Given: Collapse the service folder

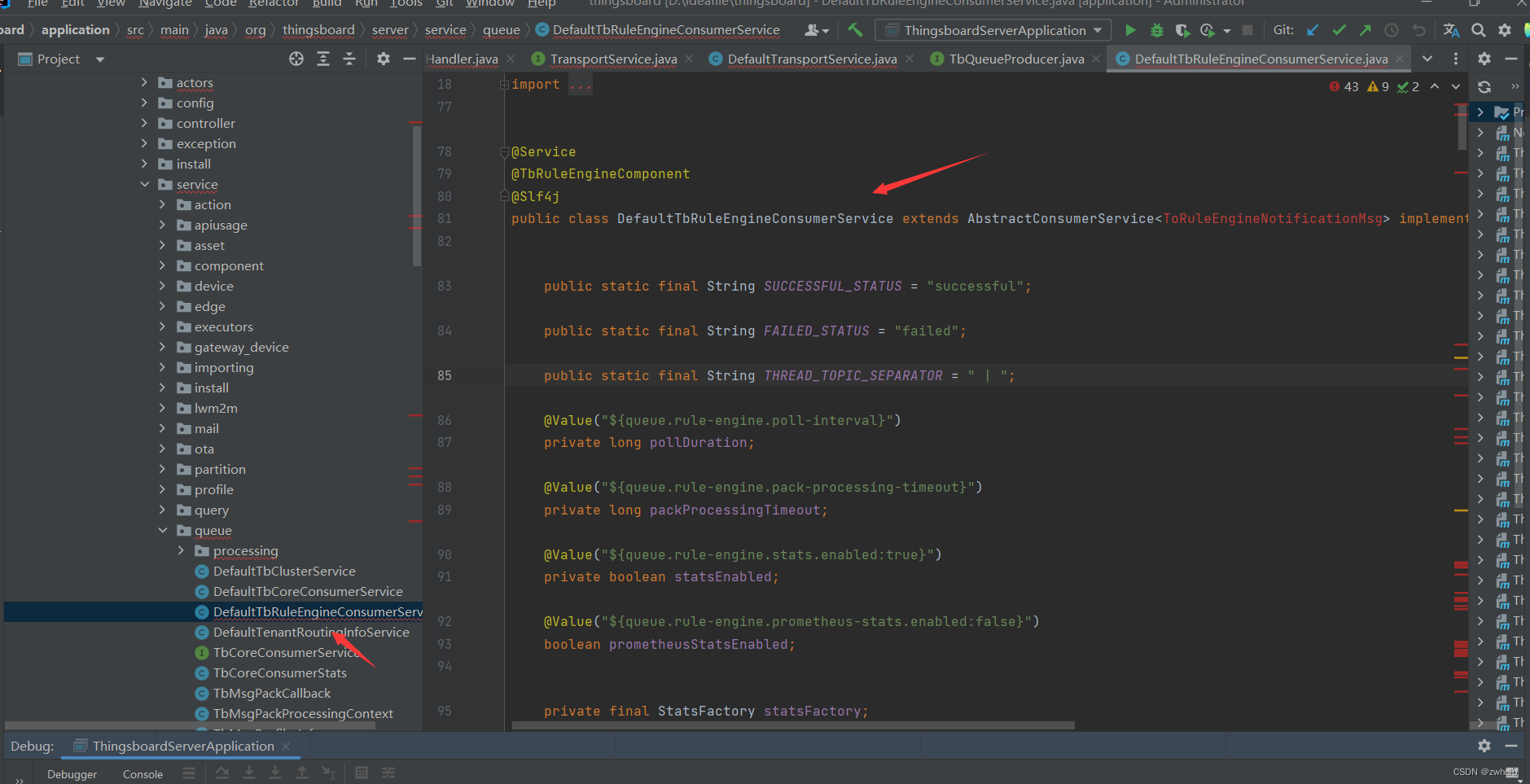Looking at the screenshot, I should [144, 184].
